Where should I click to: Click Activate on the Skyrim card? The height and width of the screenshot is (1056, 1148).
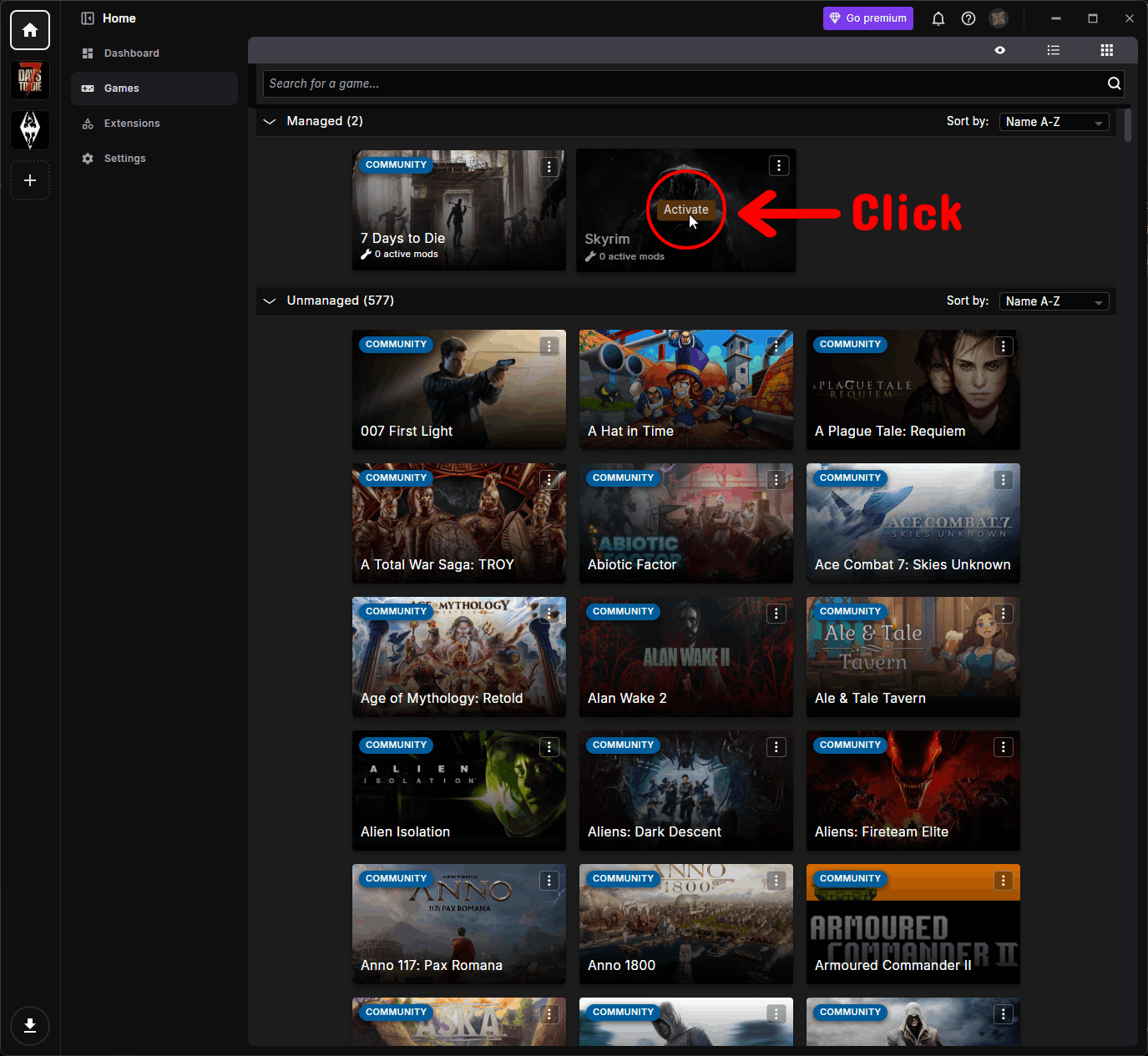[685, 210]
